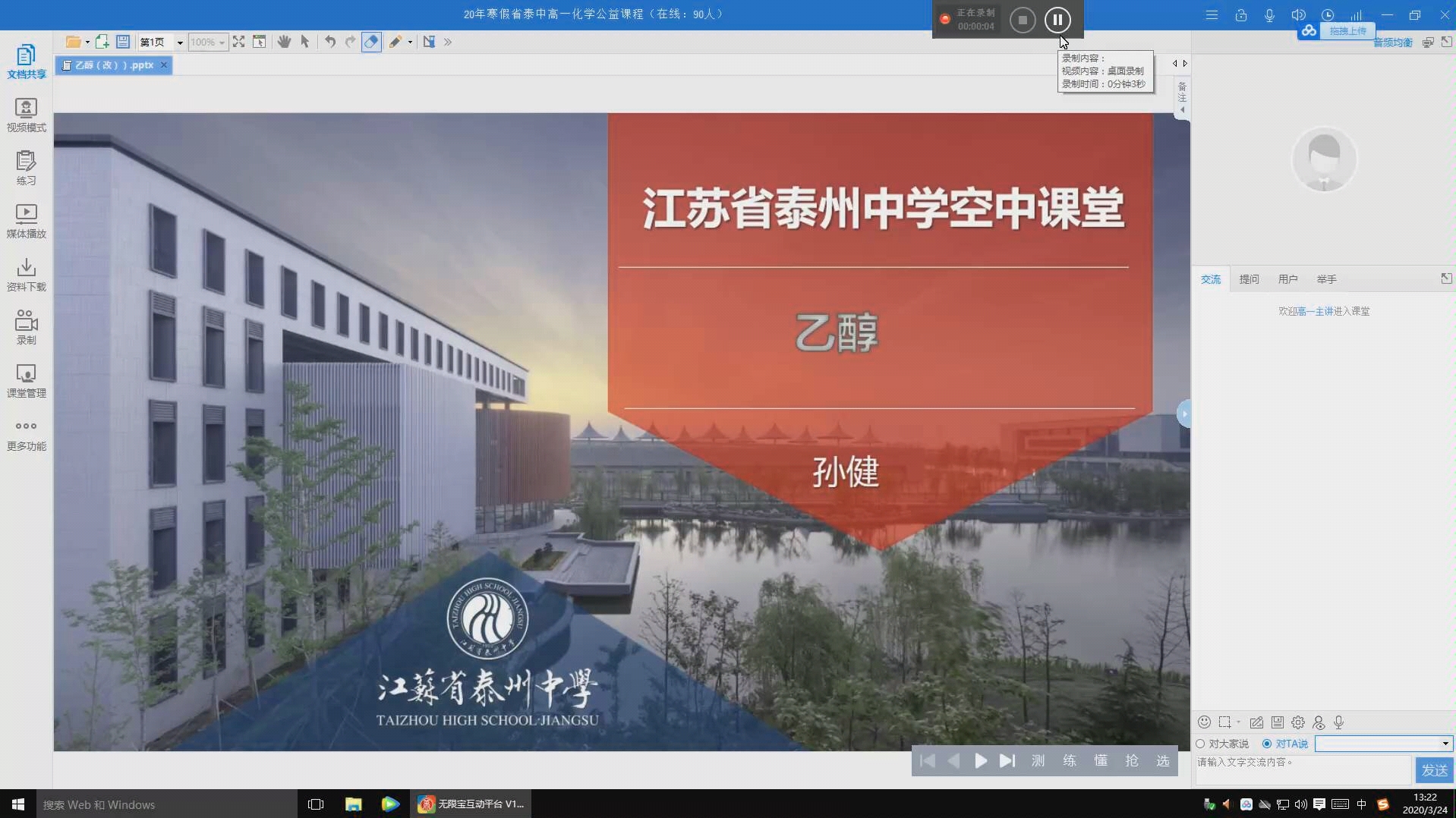1456x818 pixels.
Task: Close the 乙醇（改）.pptx tab
Action: click(x=163, y=65)
